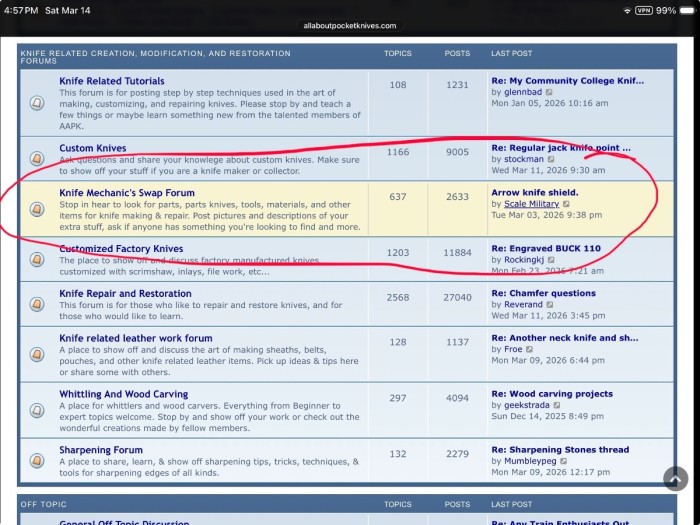This screenshot has height=525, width=700.
Task: Click latest-post icon beside Reverand
Action: coord(550,304)
